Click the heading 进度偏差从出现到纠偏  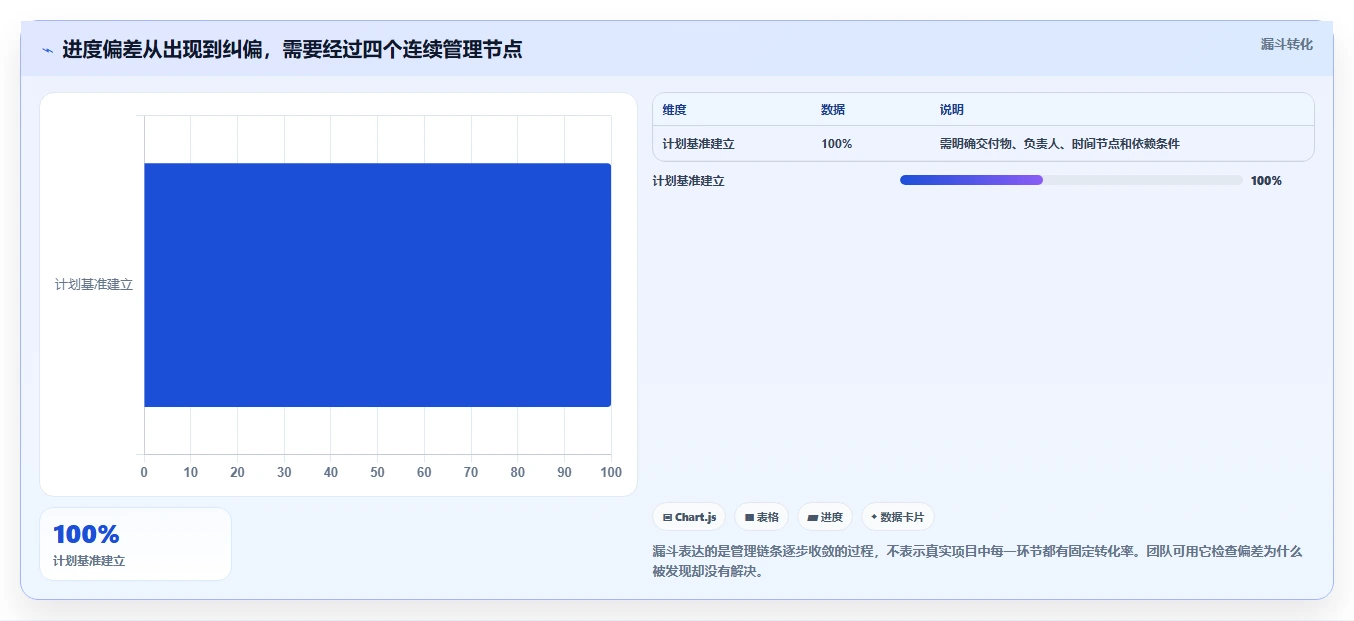292,49
